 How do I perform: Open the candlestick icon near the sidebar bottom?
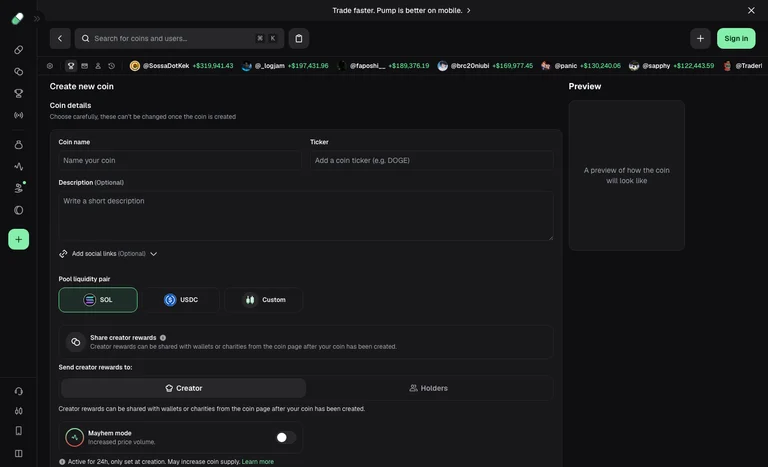pos(19,411)
